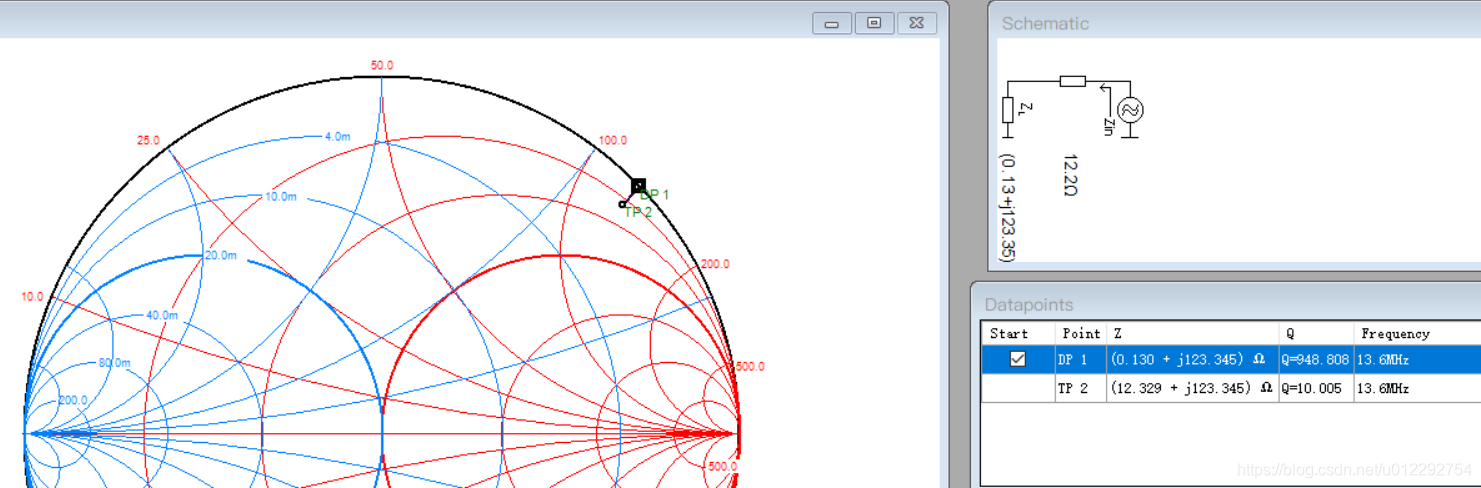Click the AC source symbol in Schematic
1481x488 pixels.
tap(1130, 110)
